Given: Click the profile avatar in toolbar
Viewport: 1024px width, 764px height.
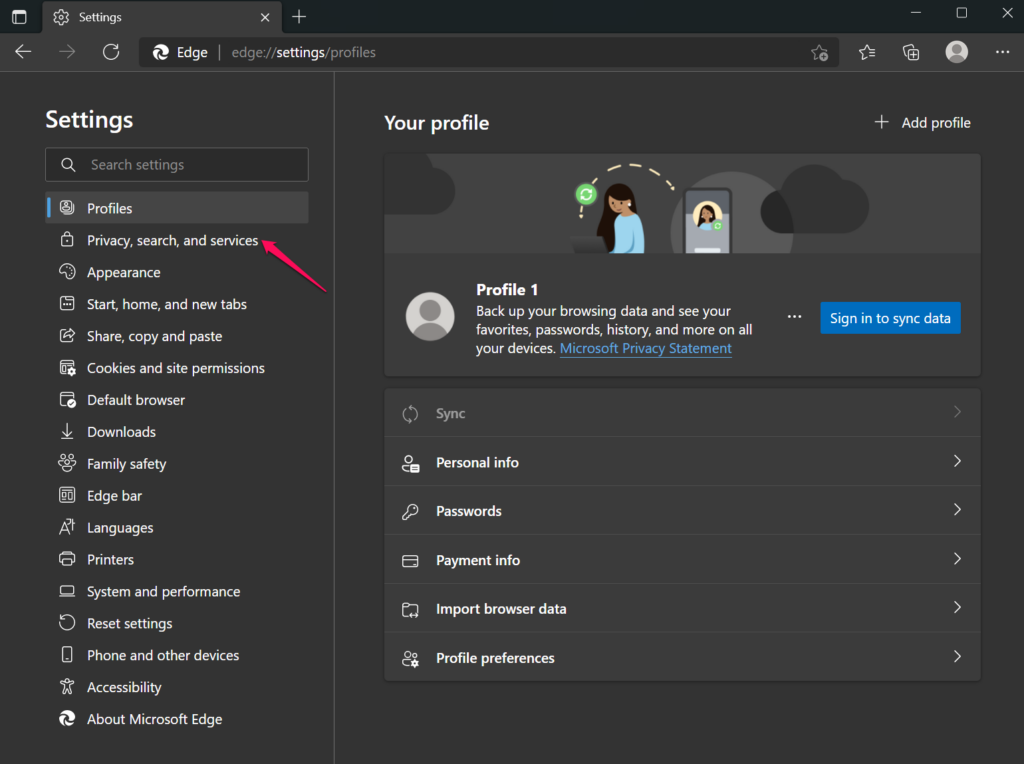Looking at the screenshot, I should point(957,52).
